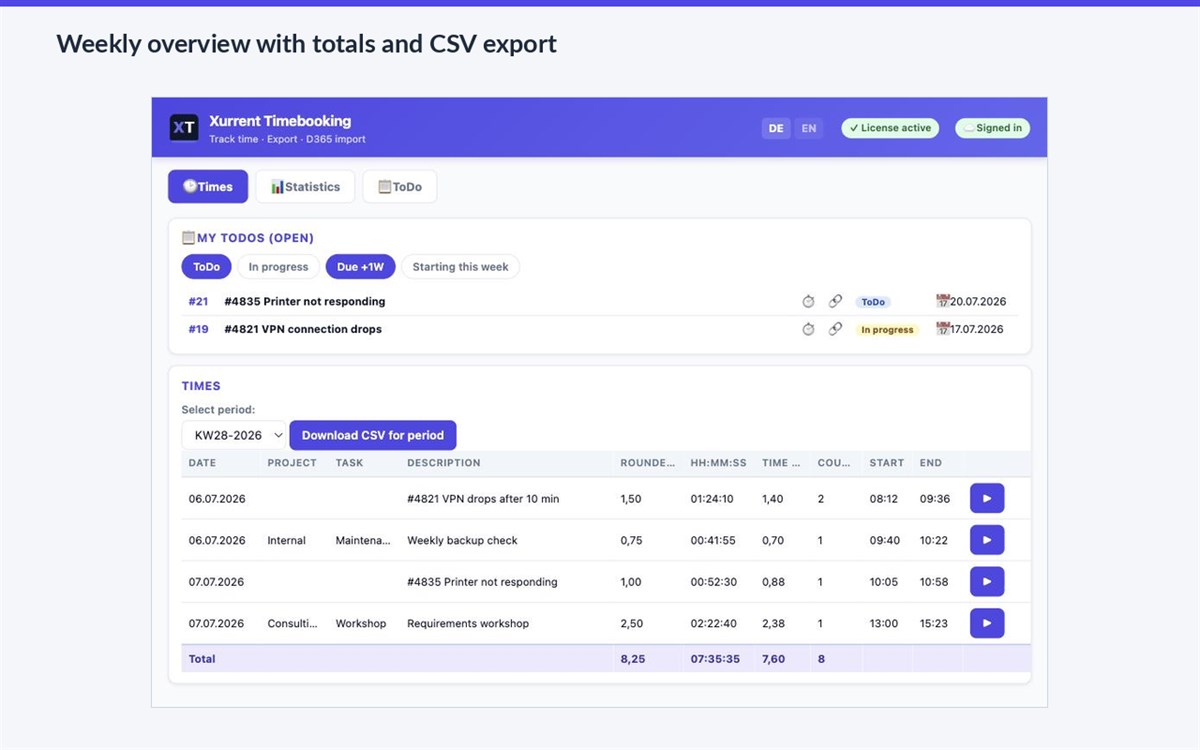
Task: Click the START column header
Action: (x=886, y=463)
